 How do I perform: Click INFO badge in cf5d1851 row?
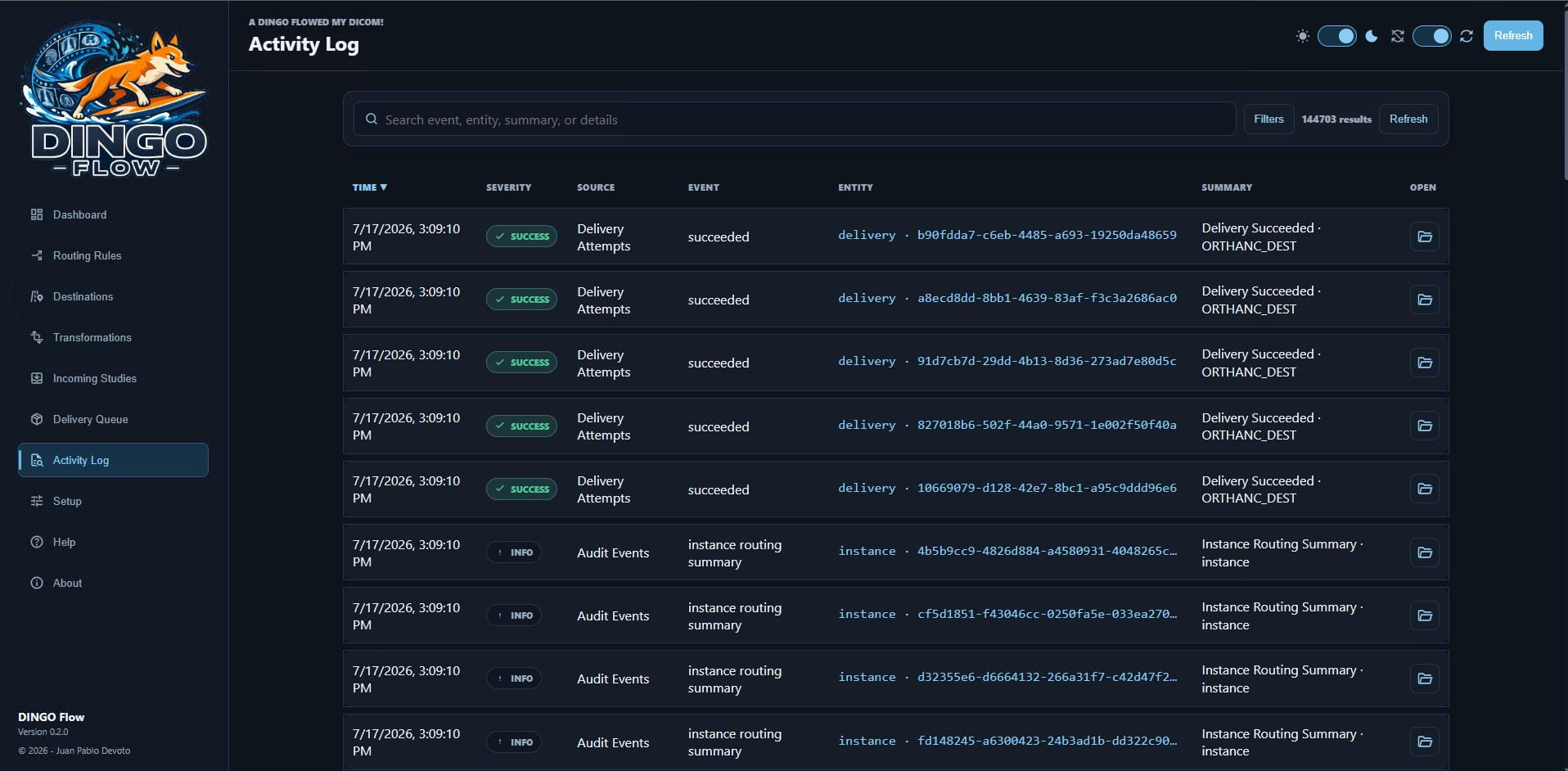click(x=514, y=615)
